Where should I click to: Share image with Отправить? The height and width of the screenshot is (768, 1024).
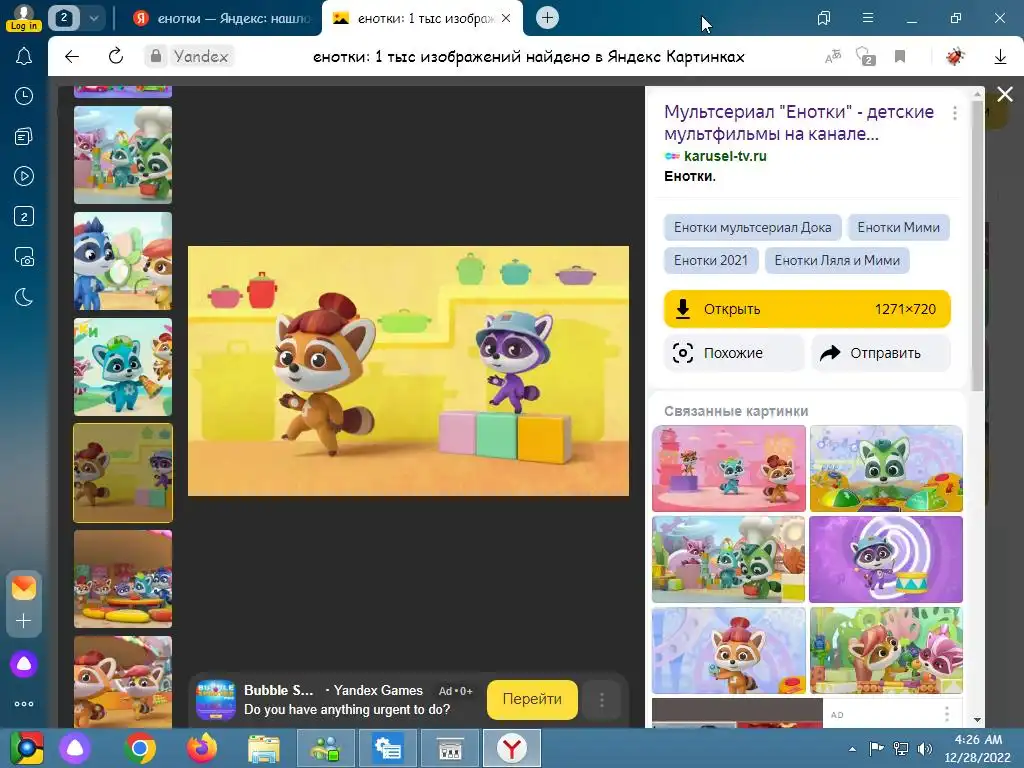[x=880, y=353]
